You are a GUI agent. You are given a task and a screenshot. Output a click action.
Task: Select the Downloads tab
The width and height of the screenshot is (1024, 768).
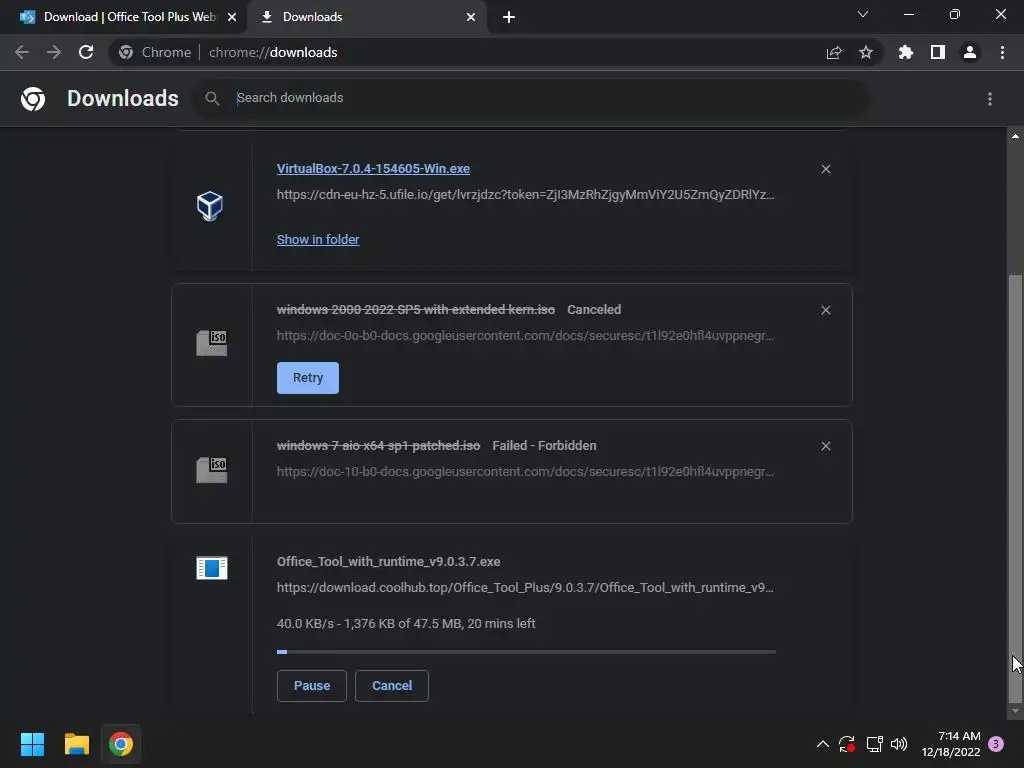pyautogui.click(x=367, y=17)
